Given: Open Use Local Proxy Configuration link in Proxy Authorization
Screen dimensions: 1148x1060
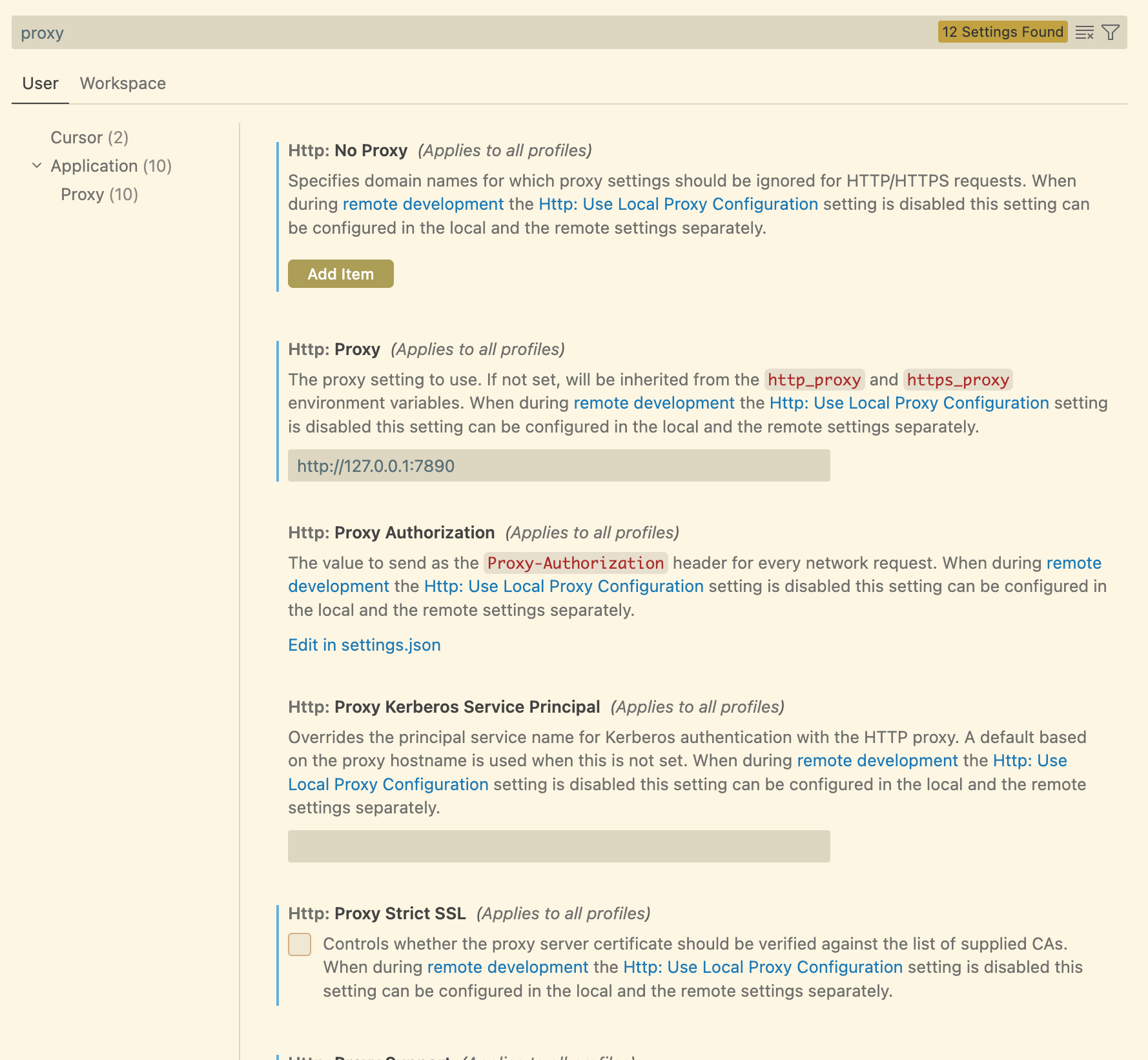Looking at the screenshot, I should click(564, 586).
